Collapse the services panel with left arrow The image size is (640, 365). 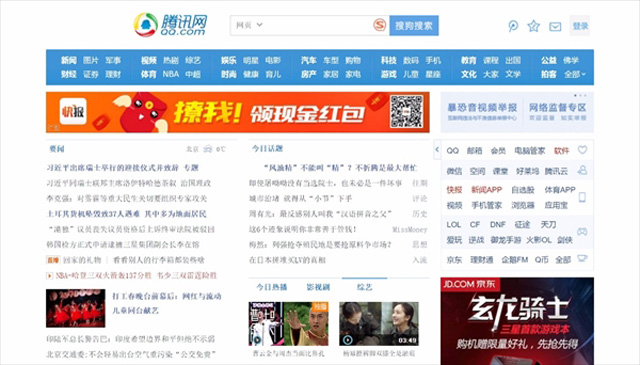[x=437, y=150]
